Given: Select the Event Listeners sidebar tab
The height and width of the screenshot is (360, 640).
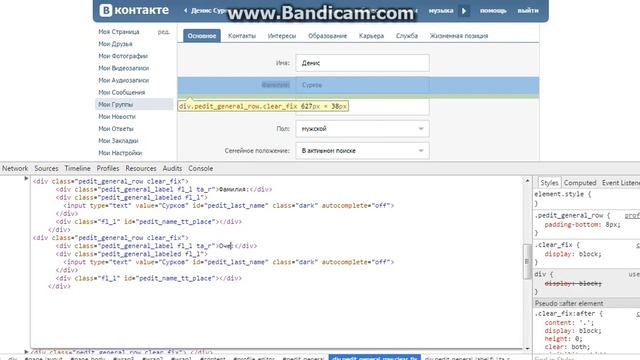Looking at the screenshot, I should coord(620,183).
